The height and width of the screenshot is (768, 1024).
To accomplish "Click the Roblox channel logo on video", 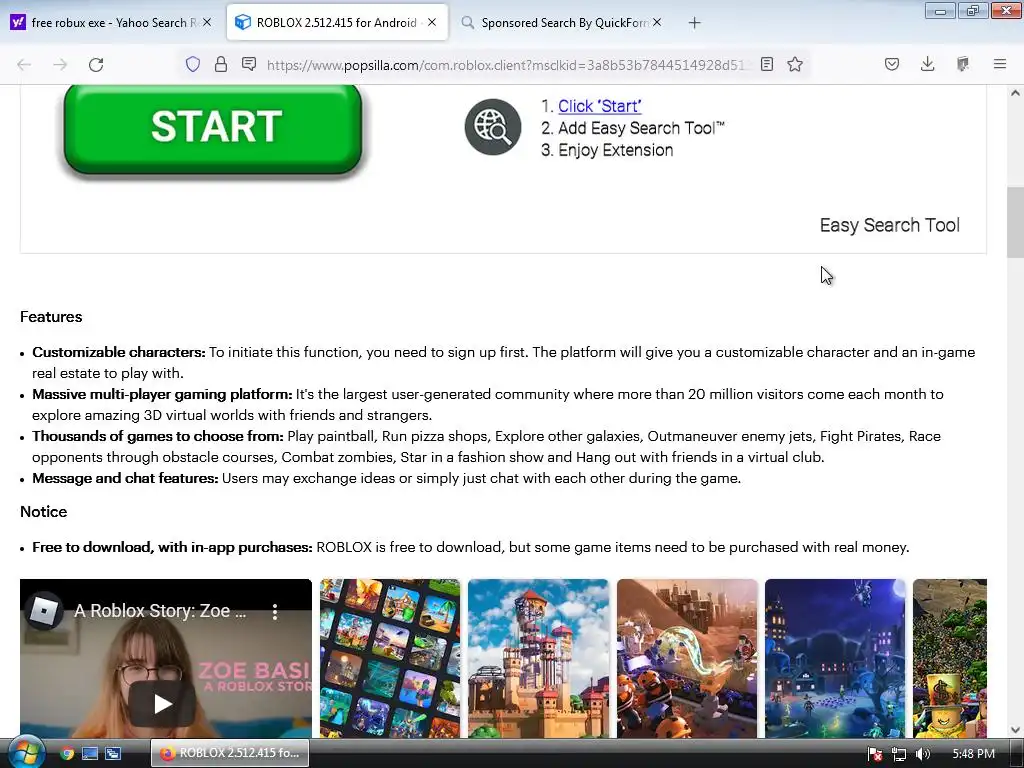I will [43, 611].
